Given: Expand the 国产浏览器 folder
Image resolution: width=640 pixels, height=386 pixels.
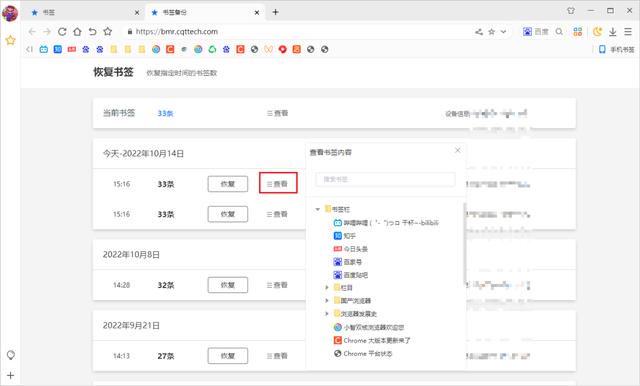Looking at the screenshot, I should [327, 301].
